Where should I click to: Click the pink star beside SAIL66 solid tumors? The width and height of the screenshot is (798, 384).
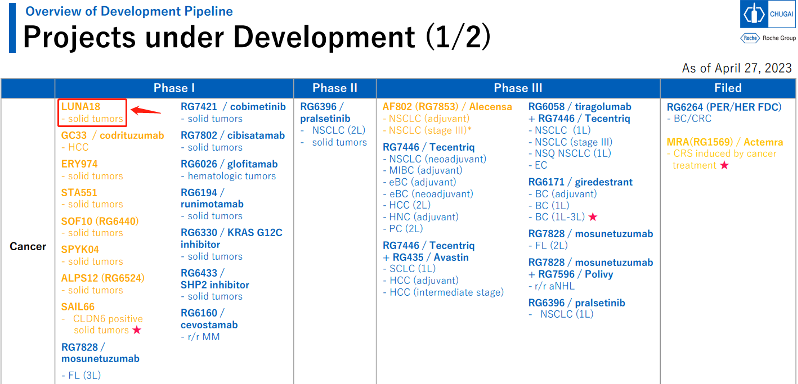pos(136,330)
